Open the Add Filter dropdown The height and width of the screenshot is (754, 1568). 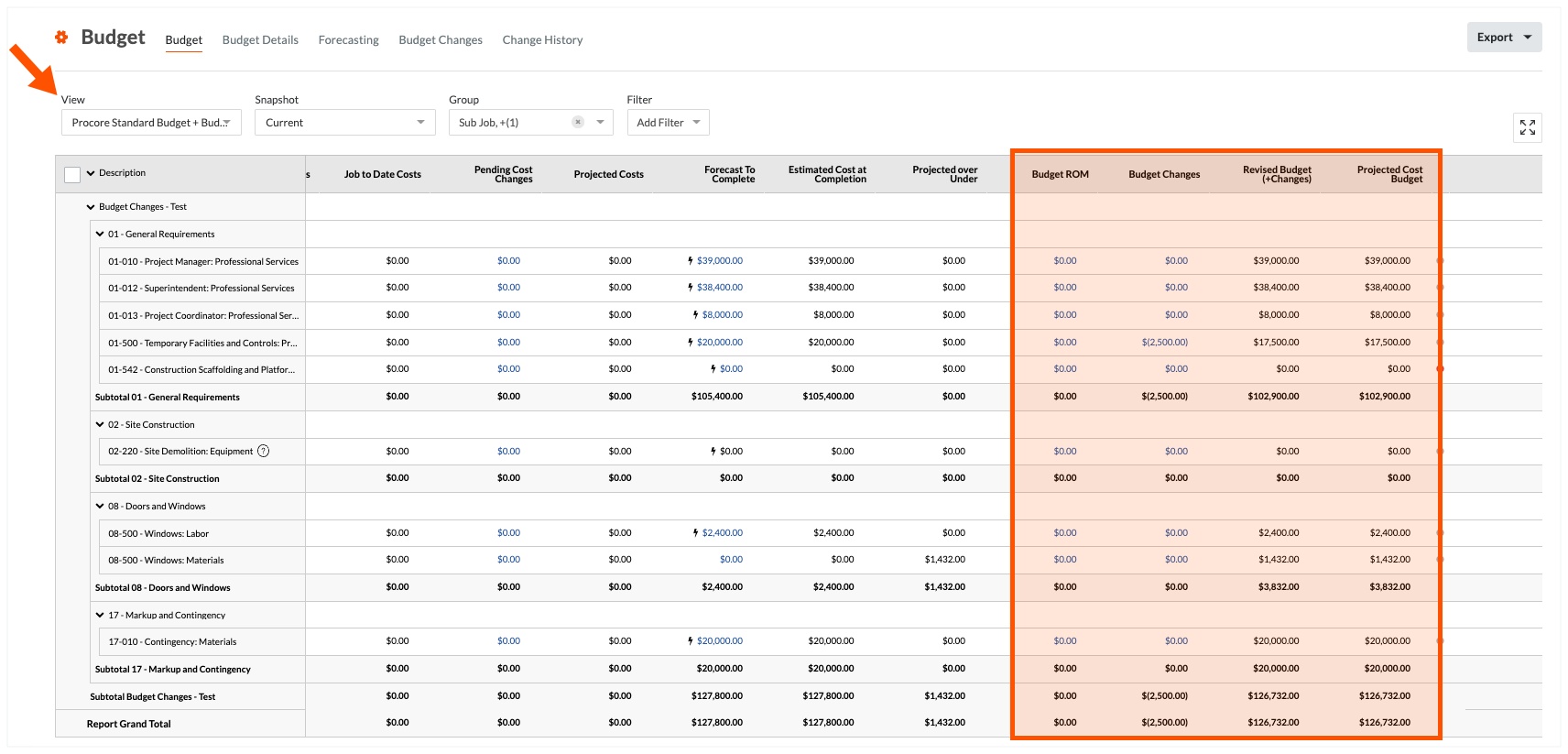pos(668,123)
